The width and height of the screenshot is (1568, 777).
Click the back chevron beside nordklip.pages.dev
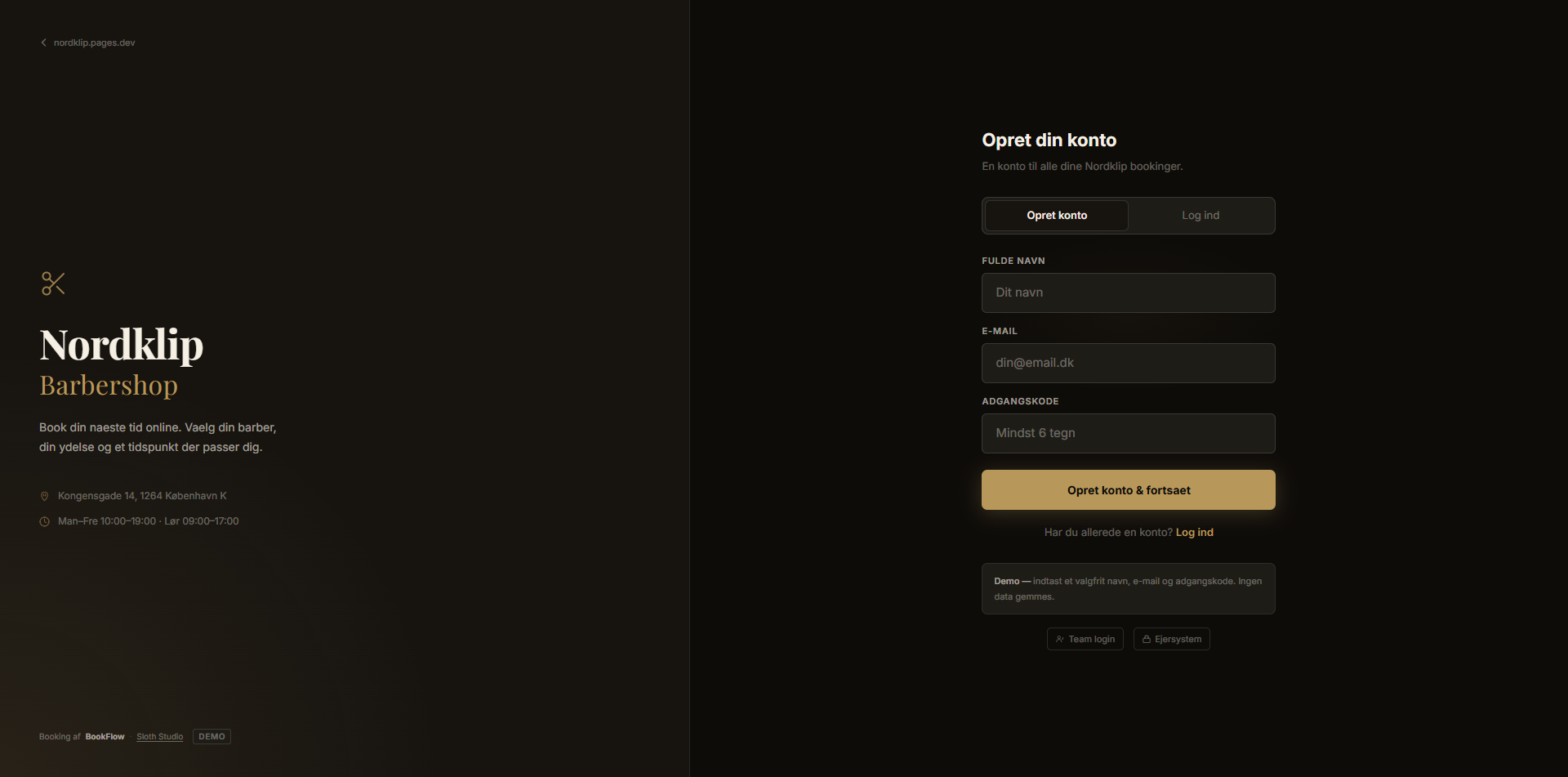click(x=44, y=42)
